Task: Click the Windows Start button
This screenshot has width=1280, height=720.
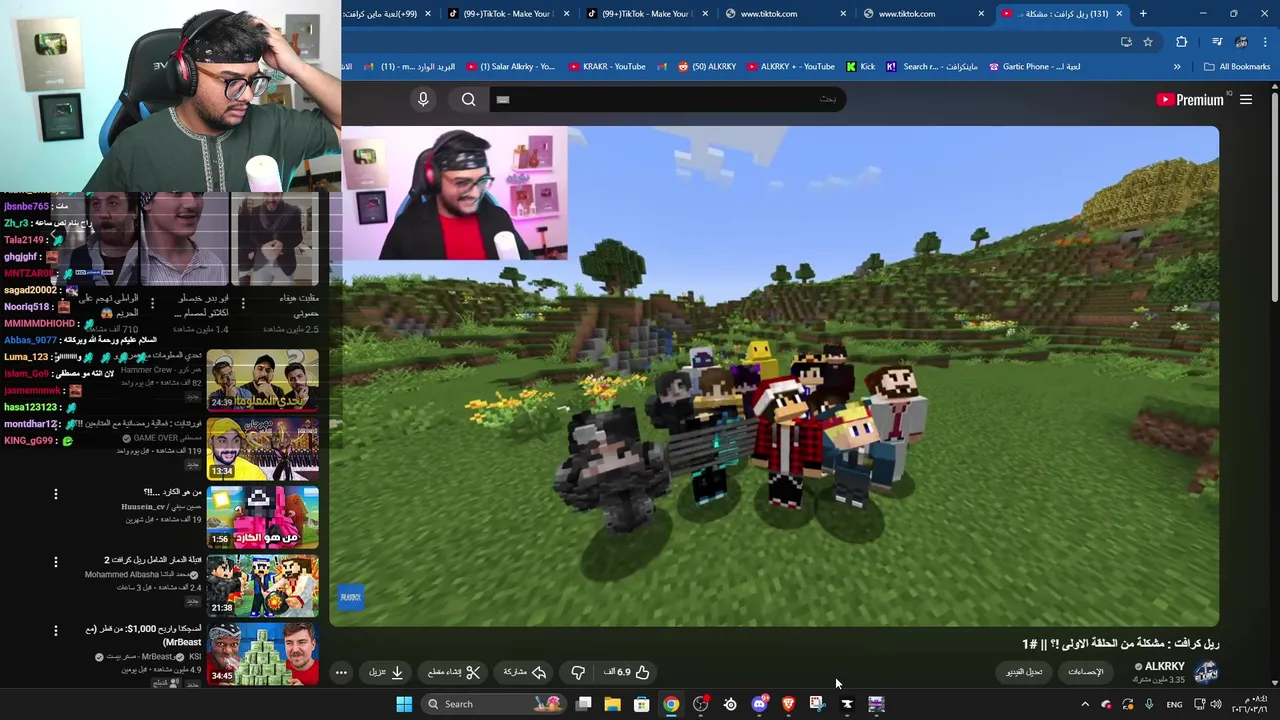Action: (404, 704)
